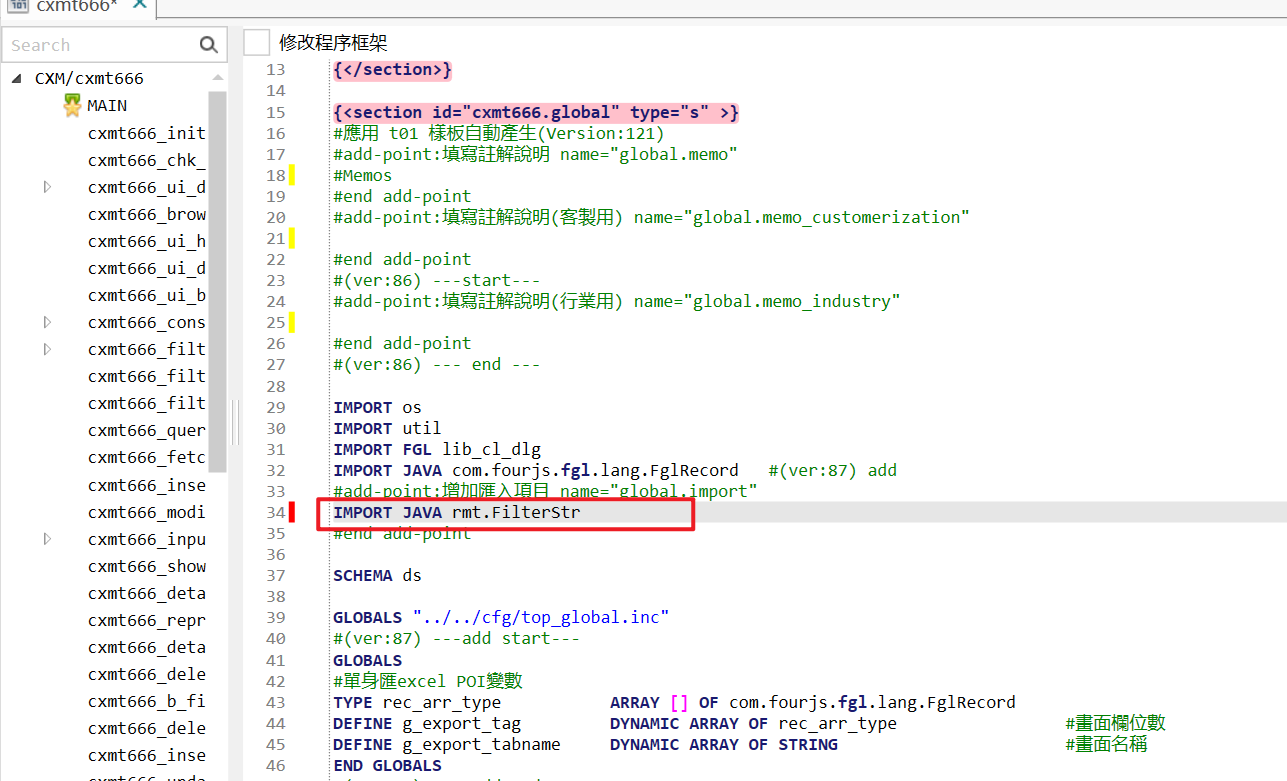1287x781 pixels.
Task: Expand the cxmt666_inpu node
Action: click(45, 538)
